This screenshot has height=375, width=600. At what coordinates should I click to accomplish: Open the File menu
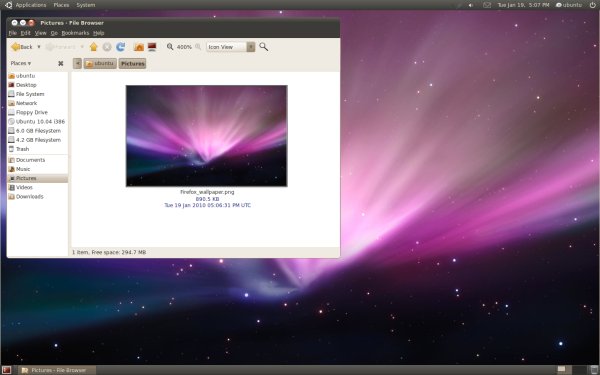point(13,33)
